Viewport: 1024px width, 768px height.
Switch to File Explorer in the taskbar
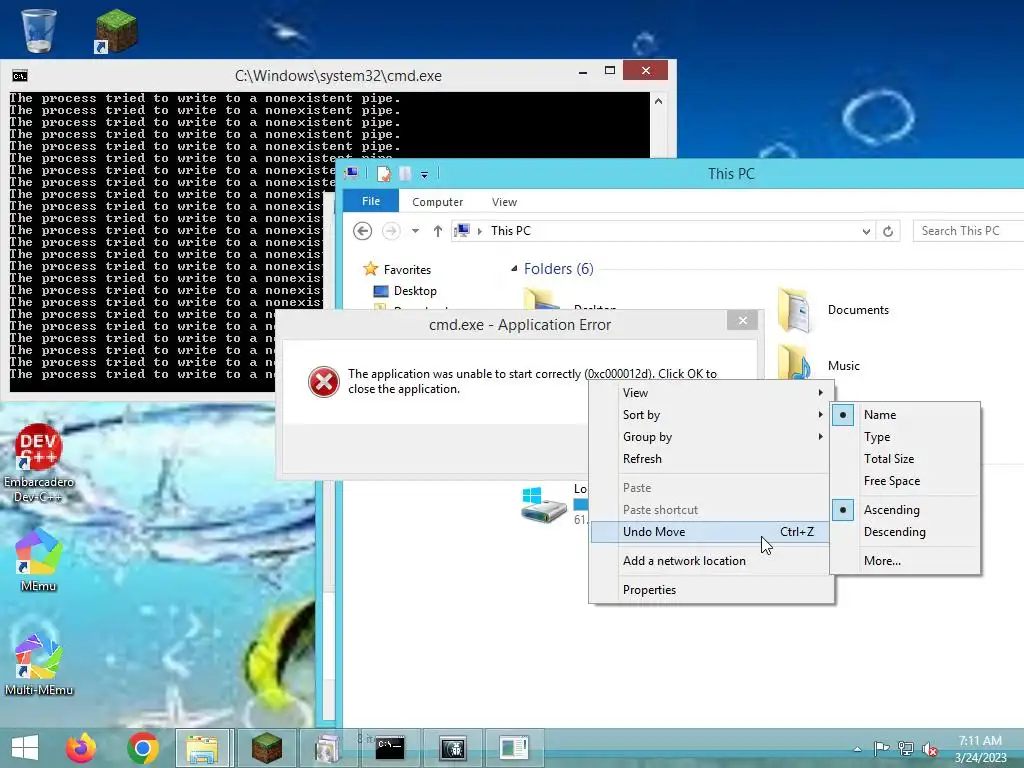pos(202,748)
